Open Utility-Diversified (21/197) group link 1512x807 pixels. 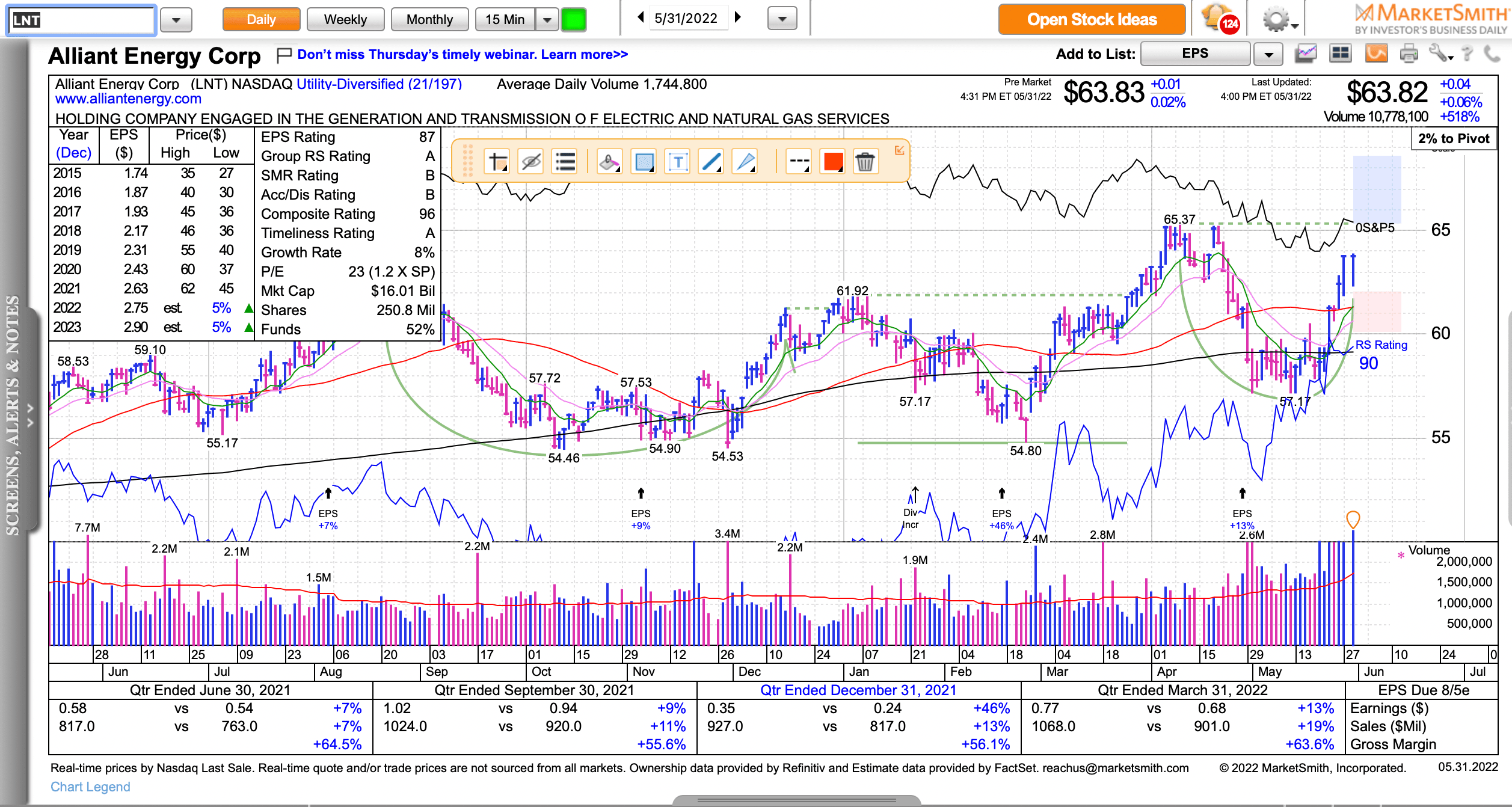click(379, 84)
